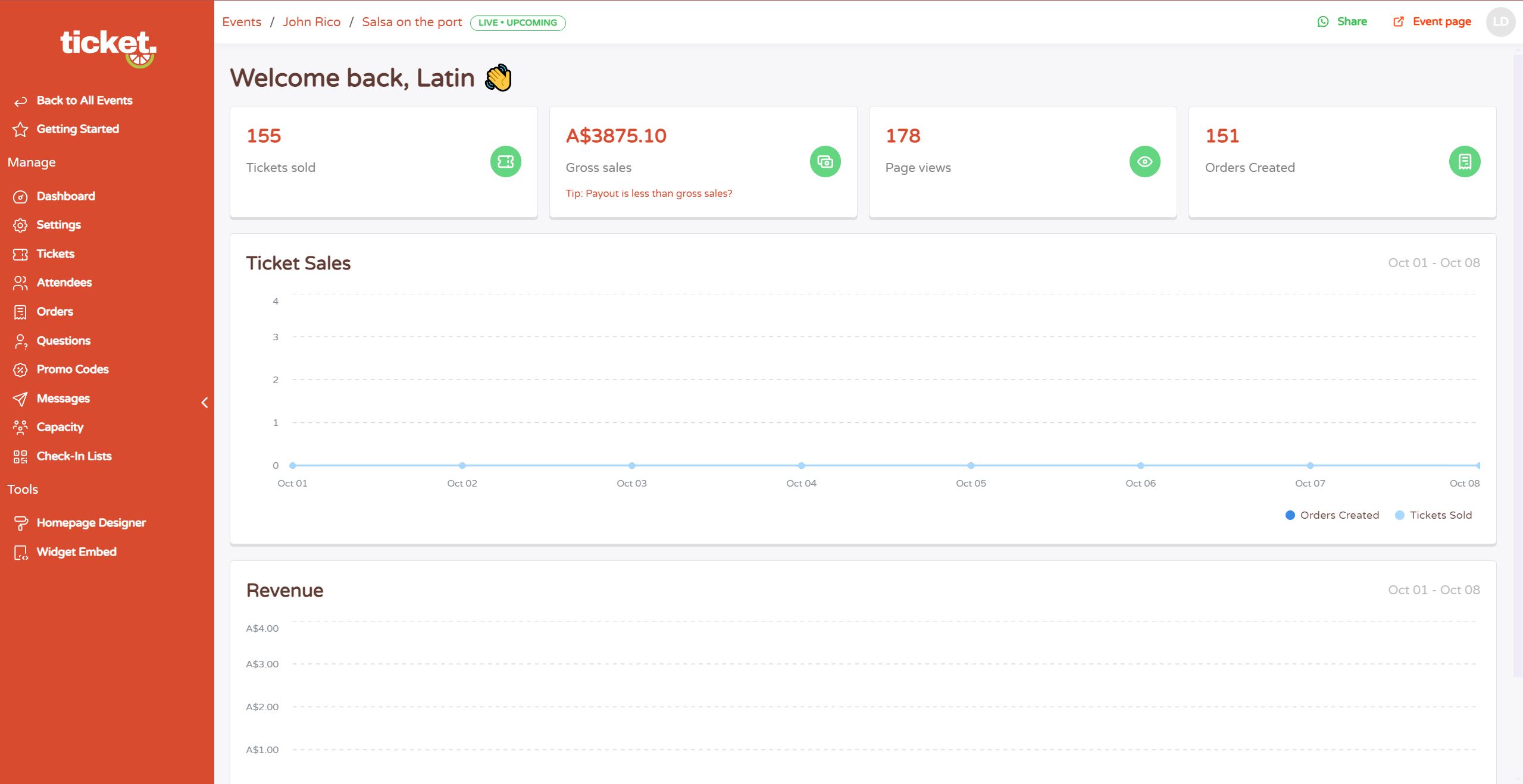Collapse the sidebar with the chevron arrow
The width and height of the screenshot is (1523, 784).
(x=205, y=403)
